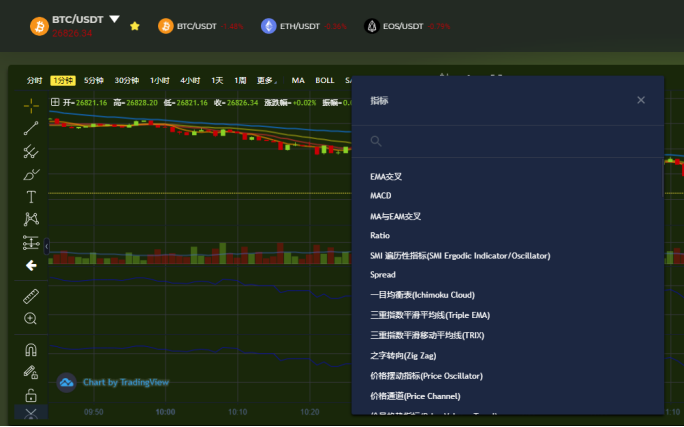The image size is (684, 427).
Task: Select the ruler measure tool
Action: 31,296
